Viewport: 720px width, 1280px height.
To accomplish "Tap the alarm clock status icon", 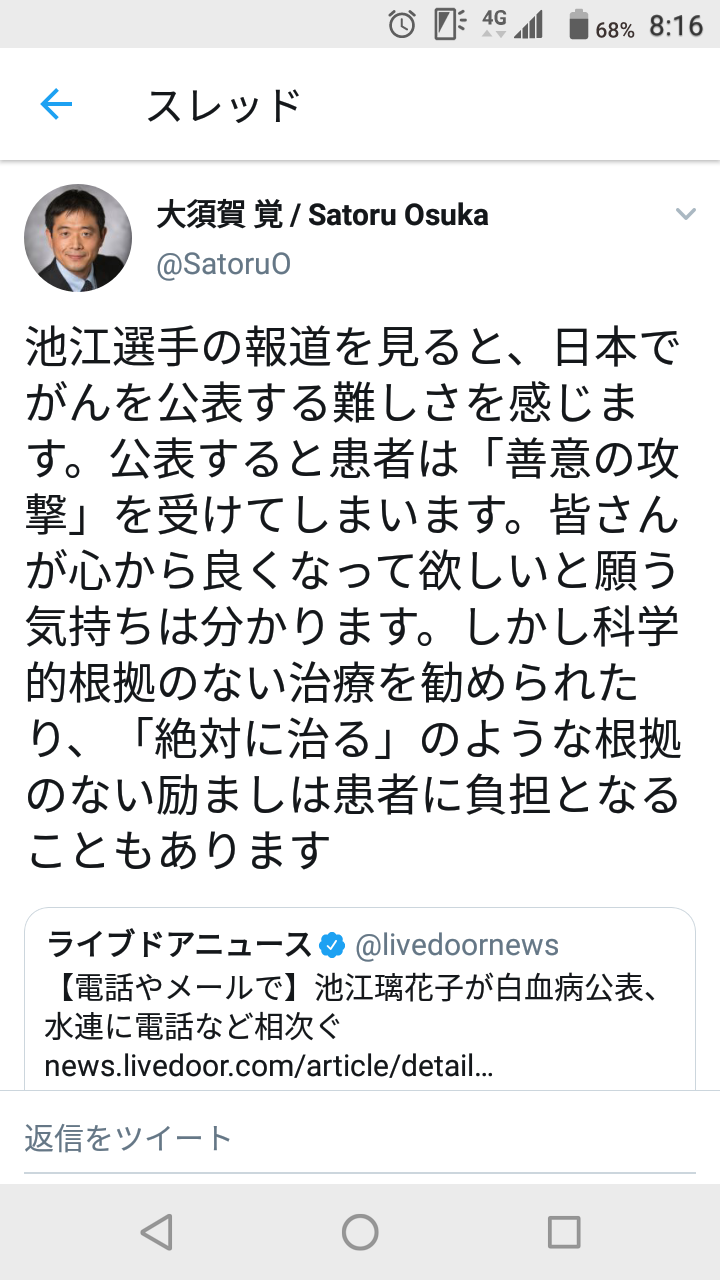I will [x=402, y=25].
